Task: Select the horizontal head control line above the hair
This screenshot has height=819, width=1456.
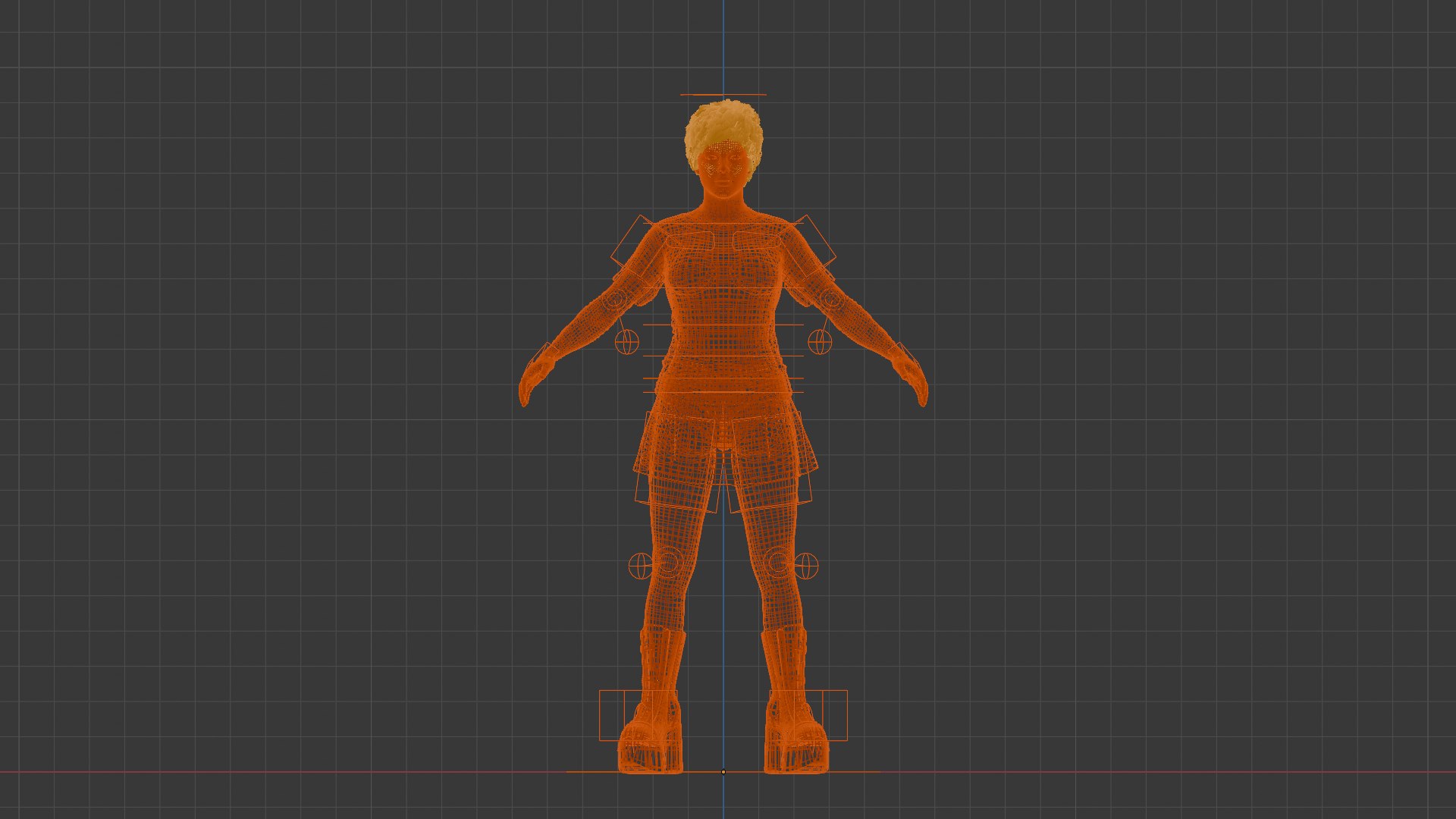Action: click(723, 95)
